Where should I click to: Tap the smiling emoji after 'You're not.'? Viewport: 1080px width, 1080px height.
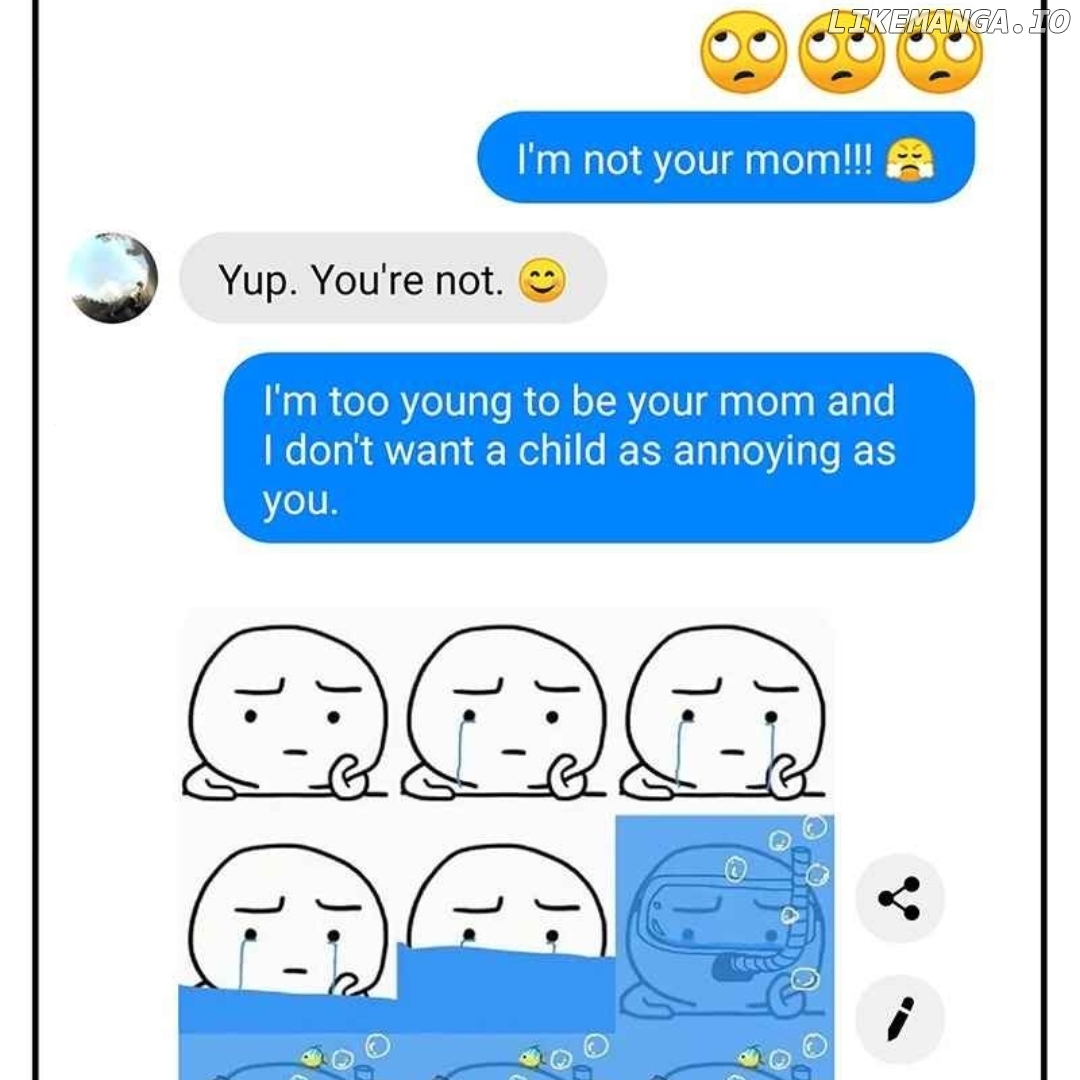click(x=542, y=280)
